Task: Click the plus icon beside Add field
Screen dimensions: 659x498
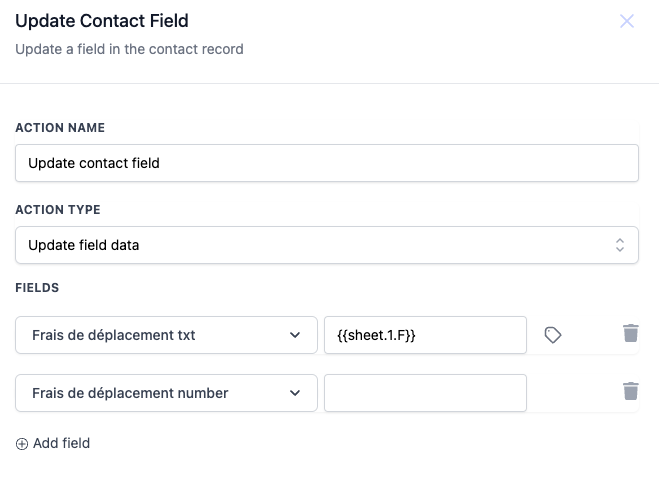Action: tap(22, 443)
